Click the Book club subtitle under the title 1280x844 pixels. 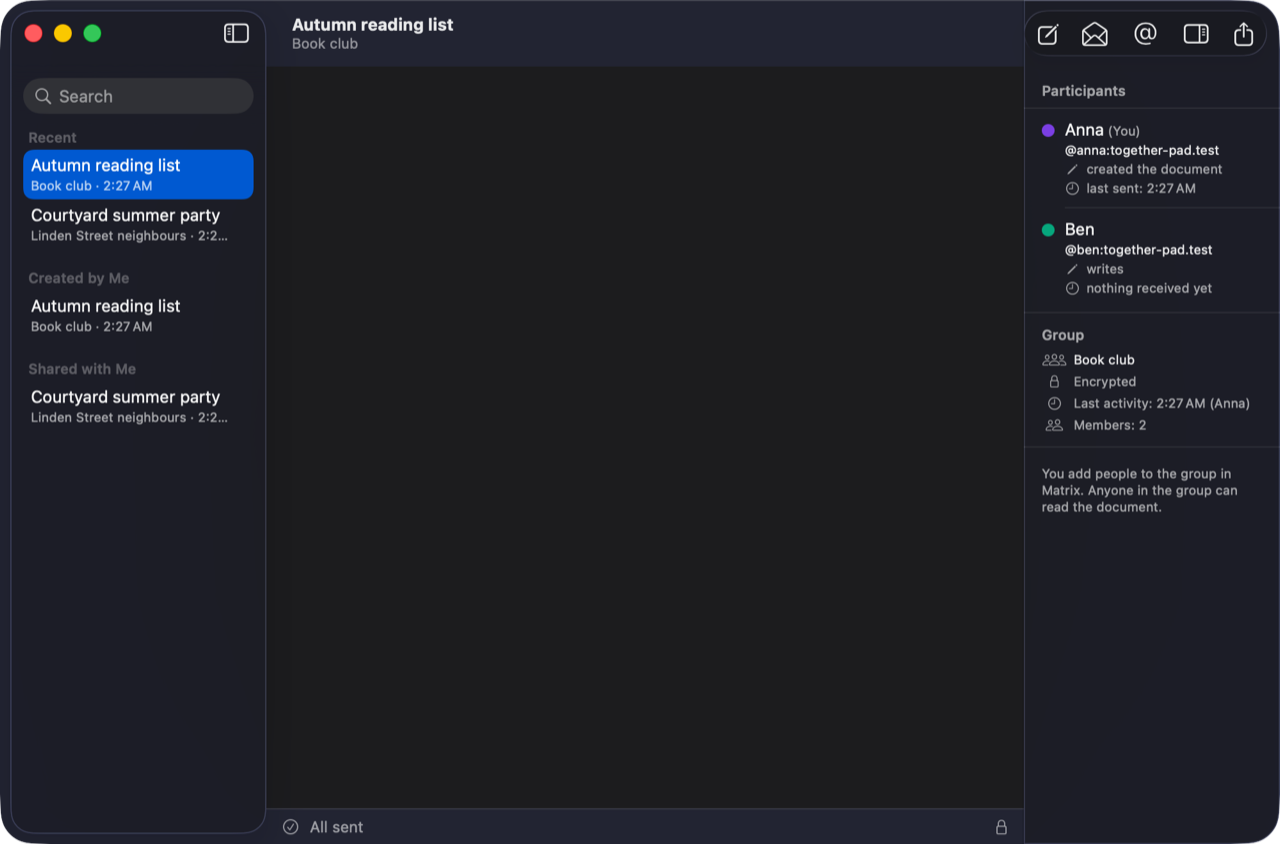click(x=325, y=44)
